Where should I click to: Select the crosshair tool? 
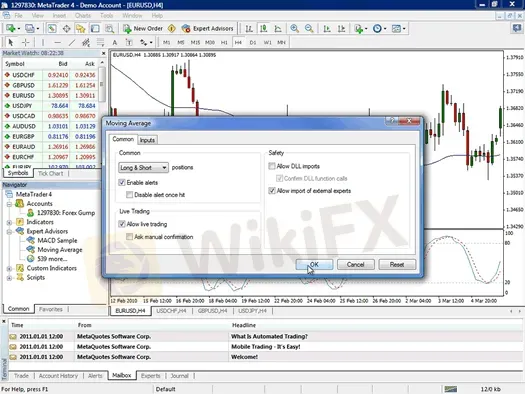point(25,42)
